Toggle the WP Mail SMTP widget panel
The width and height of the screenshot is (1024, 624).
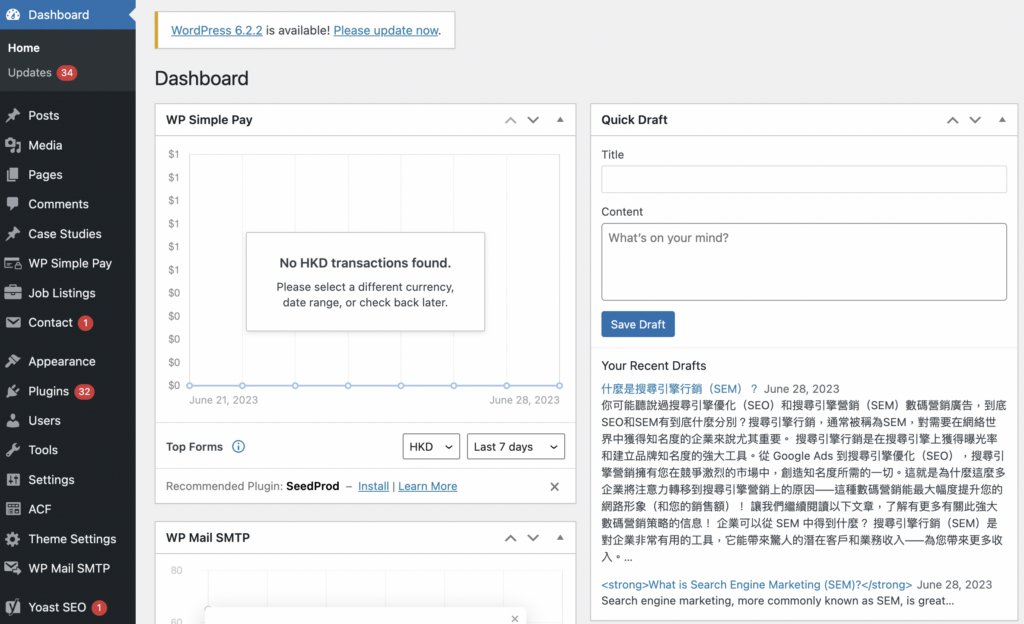tap(560, 538)
